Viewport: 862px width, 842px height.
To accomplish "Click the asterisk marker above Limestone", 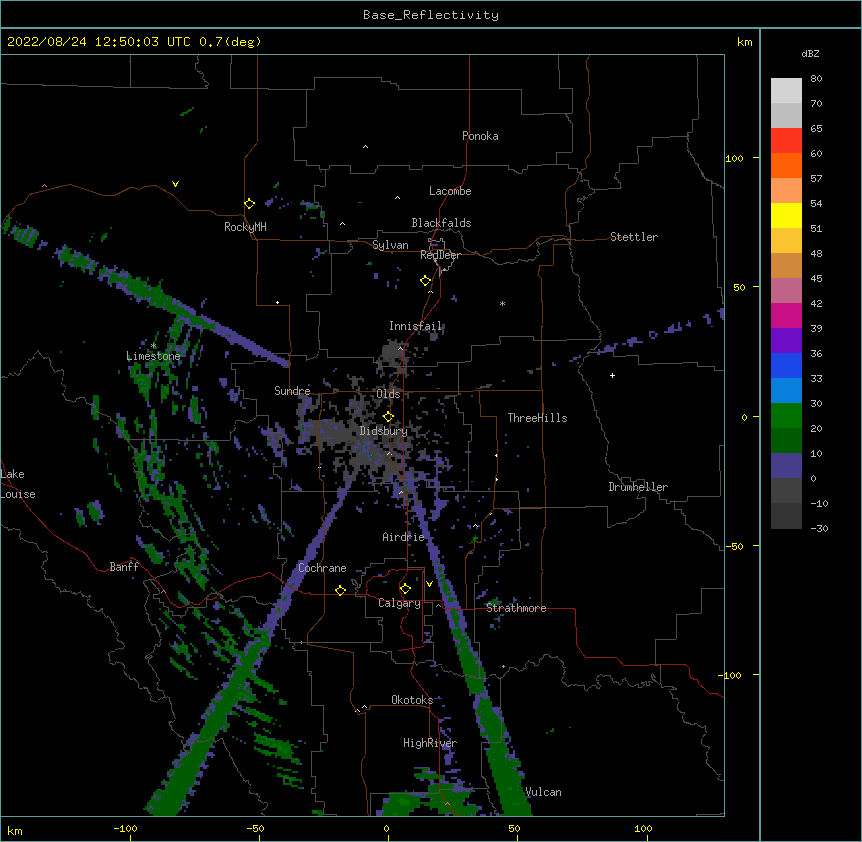I will (x=153, y=346).
